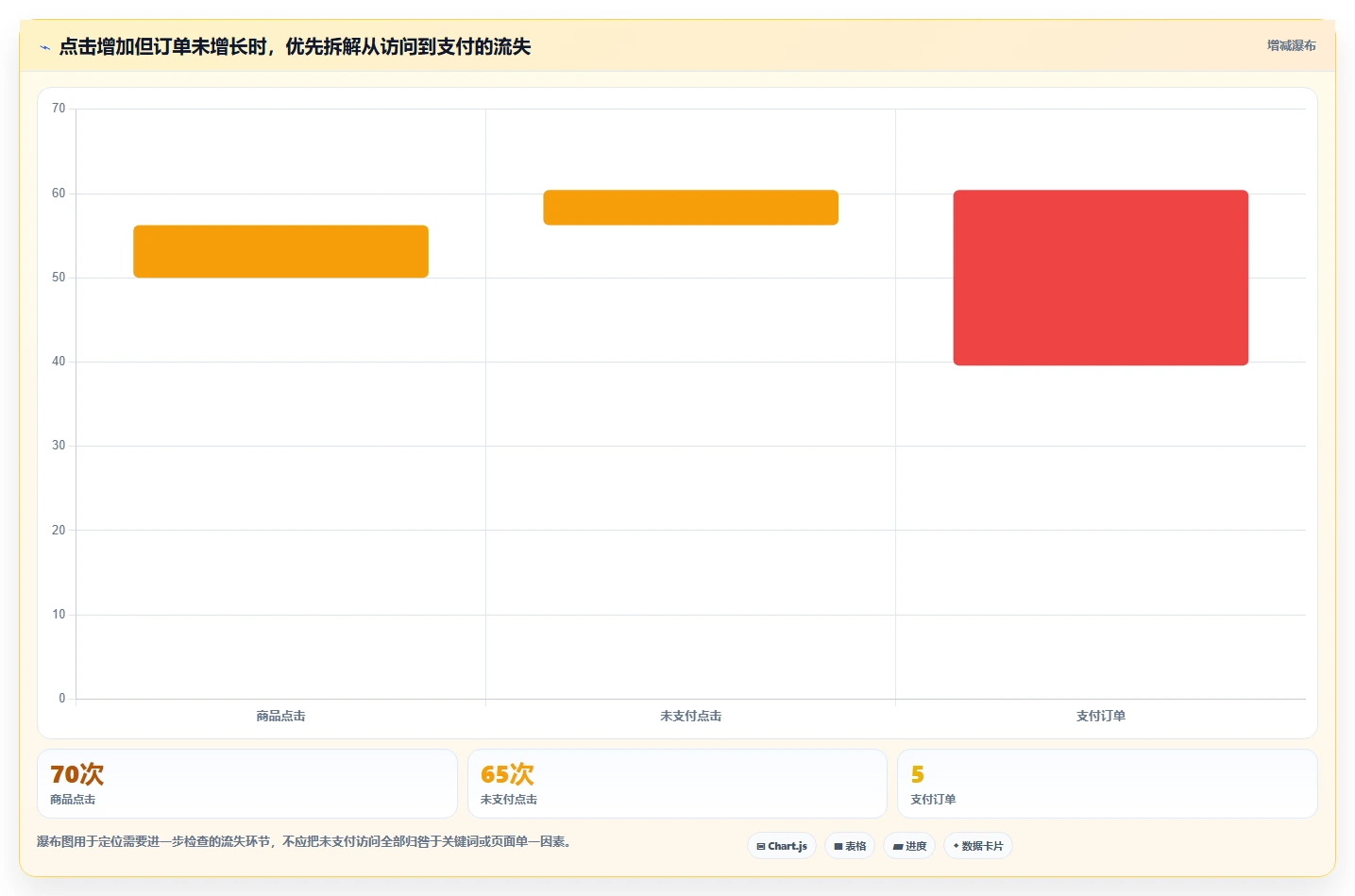Click the footnote text starting 瀑布图用于定位
Viewport: 1355px width, 896px height.
304,841
